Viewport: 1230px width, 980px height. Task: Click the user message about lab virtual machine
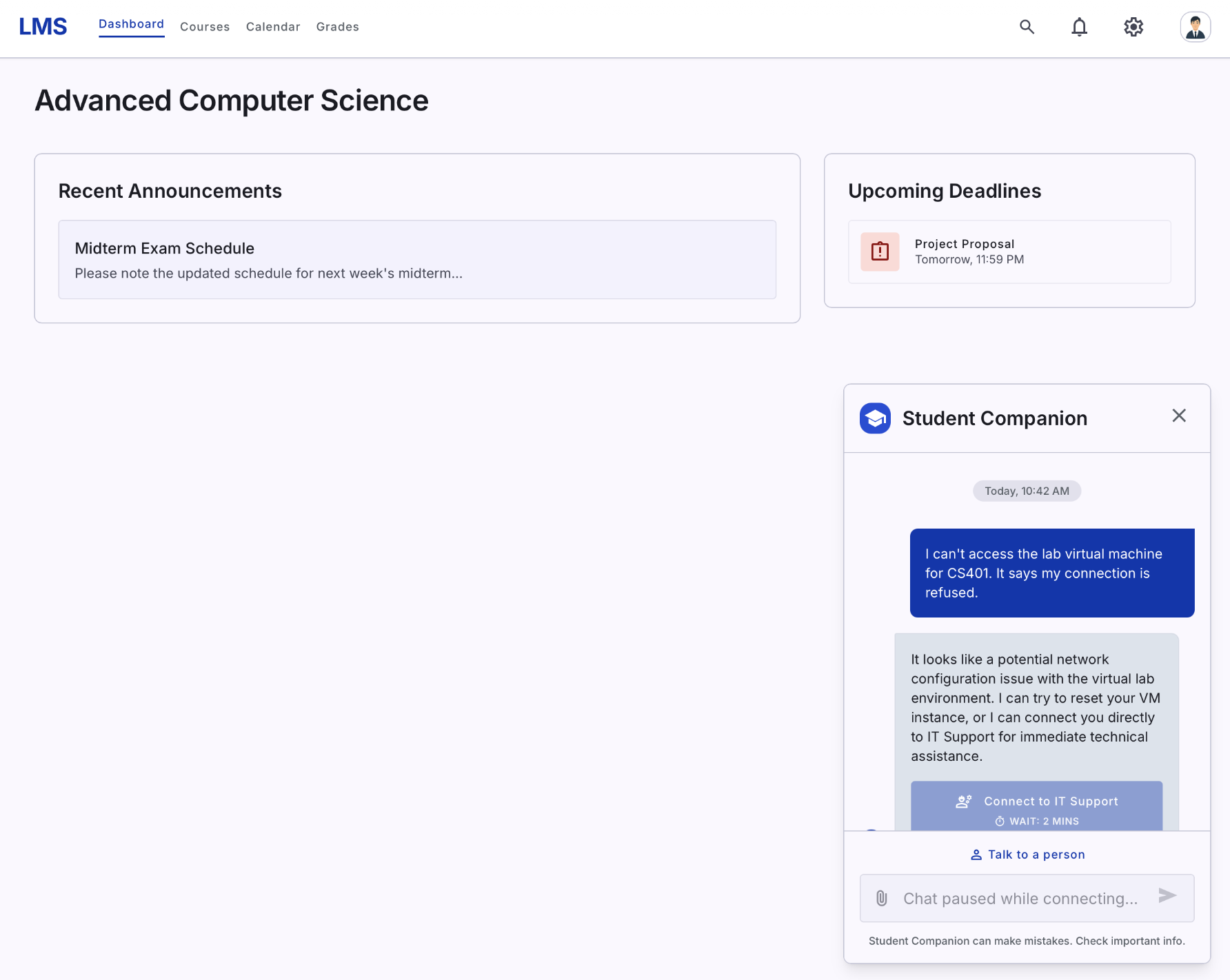coord(1052,573)
